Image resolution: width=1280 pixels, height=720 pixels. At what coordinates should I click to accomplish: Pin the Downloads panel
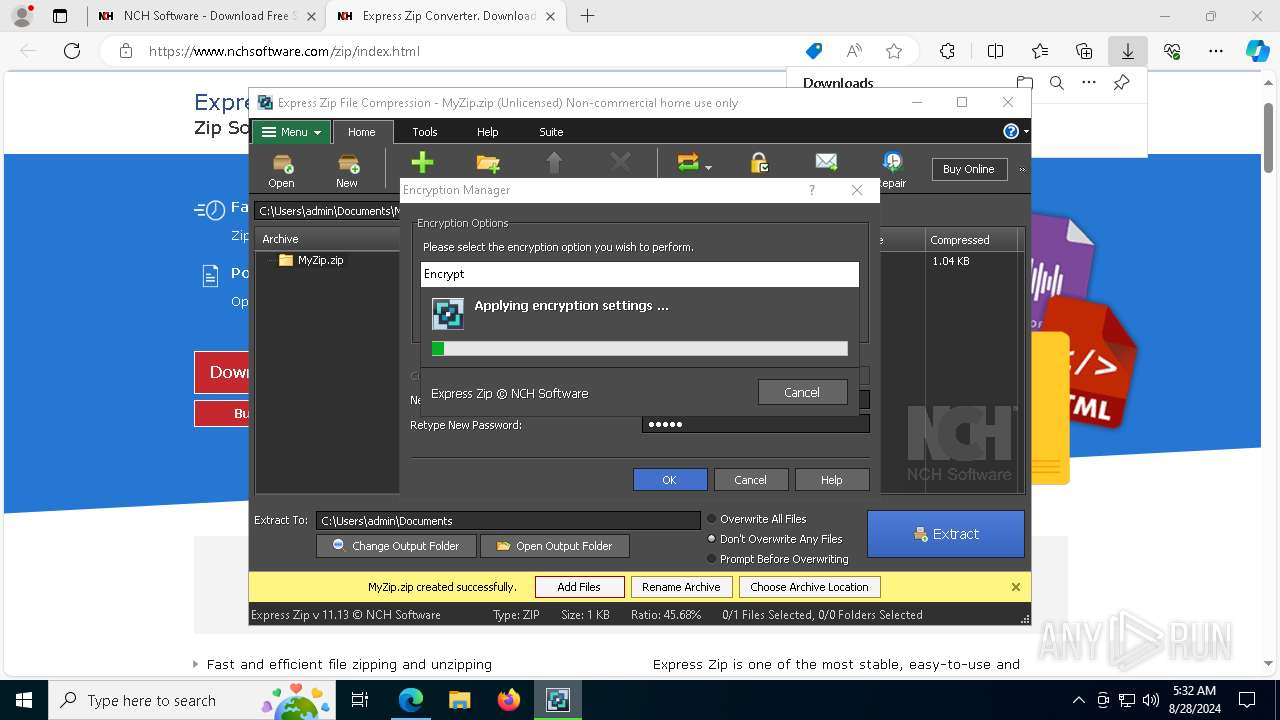coord(1121,83)
